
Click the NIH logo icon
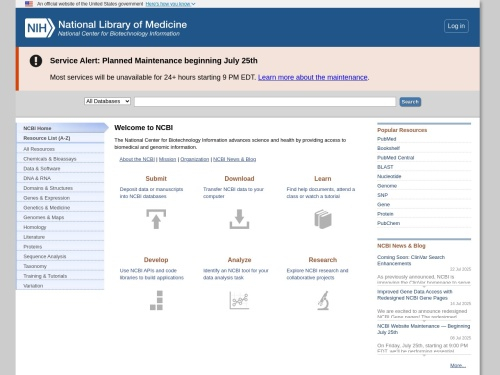tap(40, 28)
